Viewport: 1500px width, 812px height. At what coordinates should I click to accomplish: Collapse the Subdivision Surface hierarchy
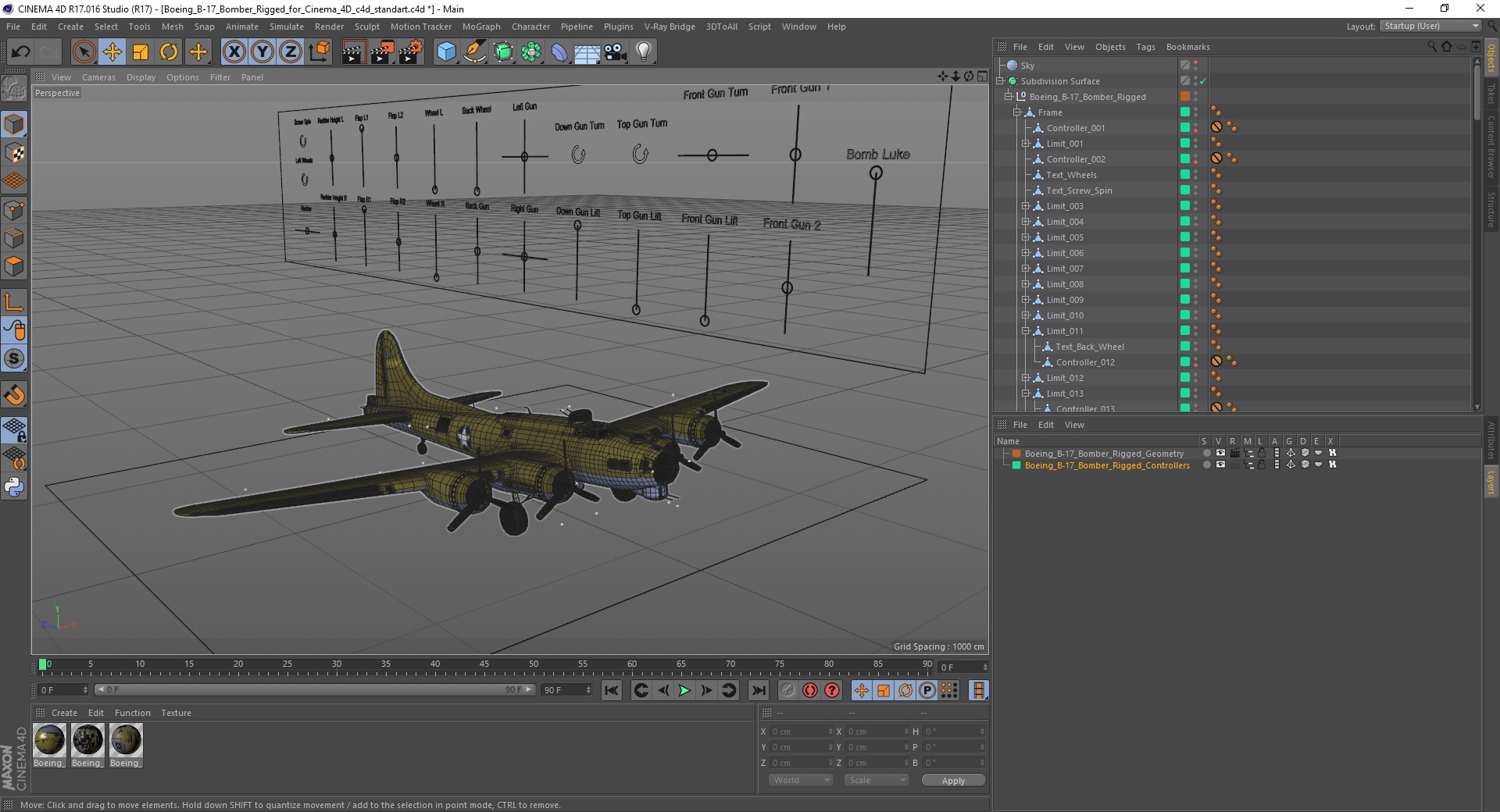(1000, 81)
